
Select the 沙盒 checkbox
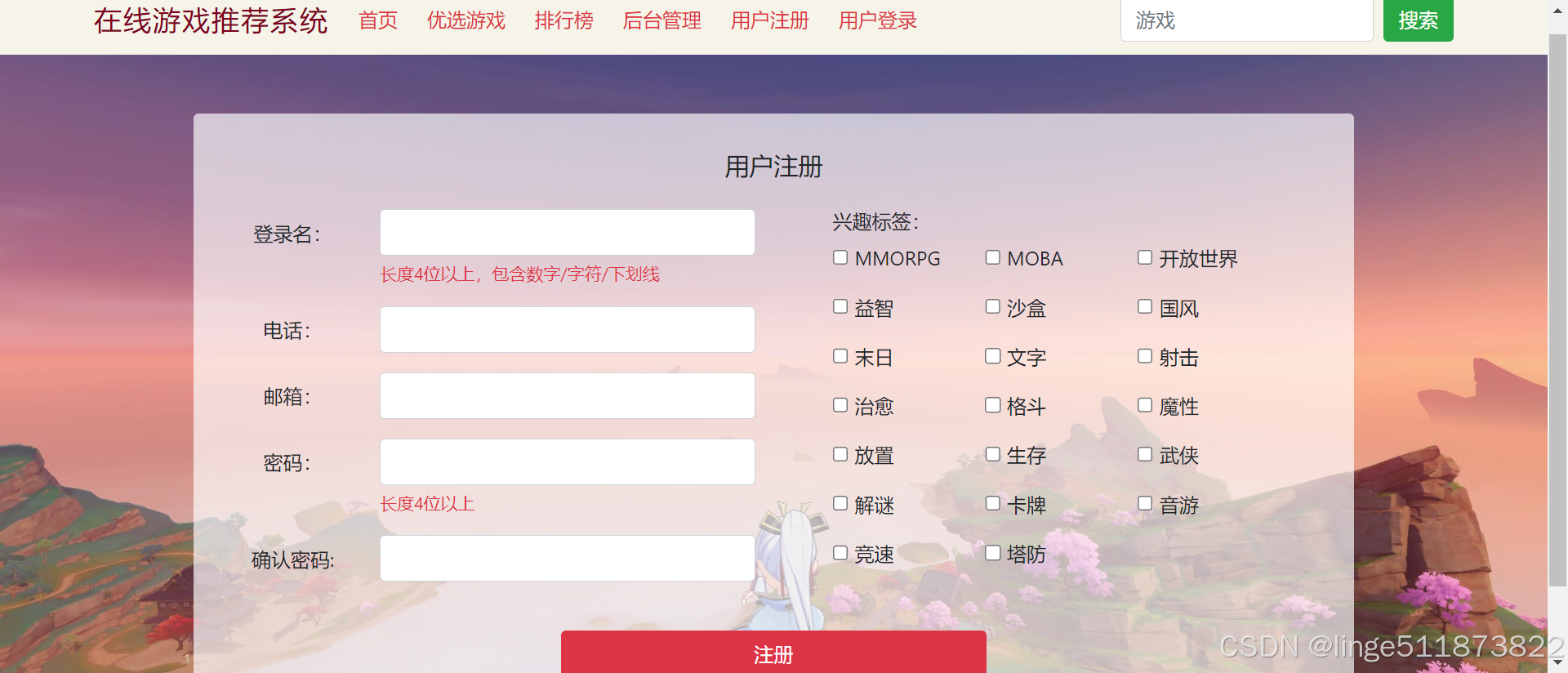point(993,307)
